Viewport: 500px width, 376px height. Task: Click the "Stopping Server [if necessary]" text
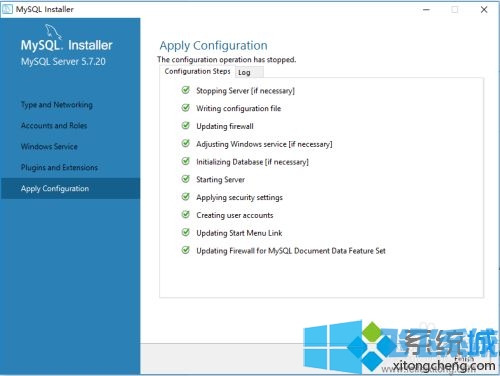pos(245,91)
